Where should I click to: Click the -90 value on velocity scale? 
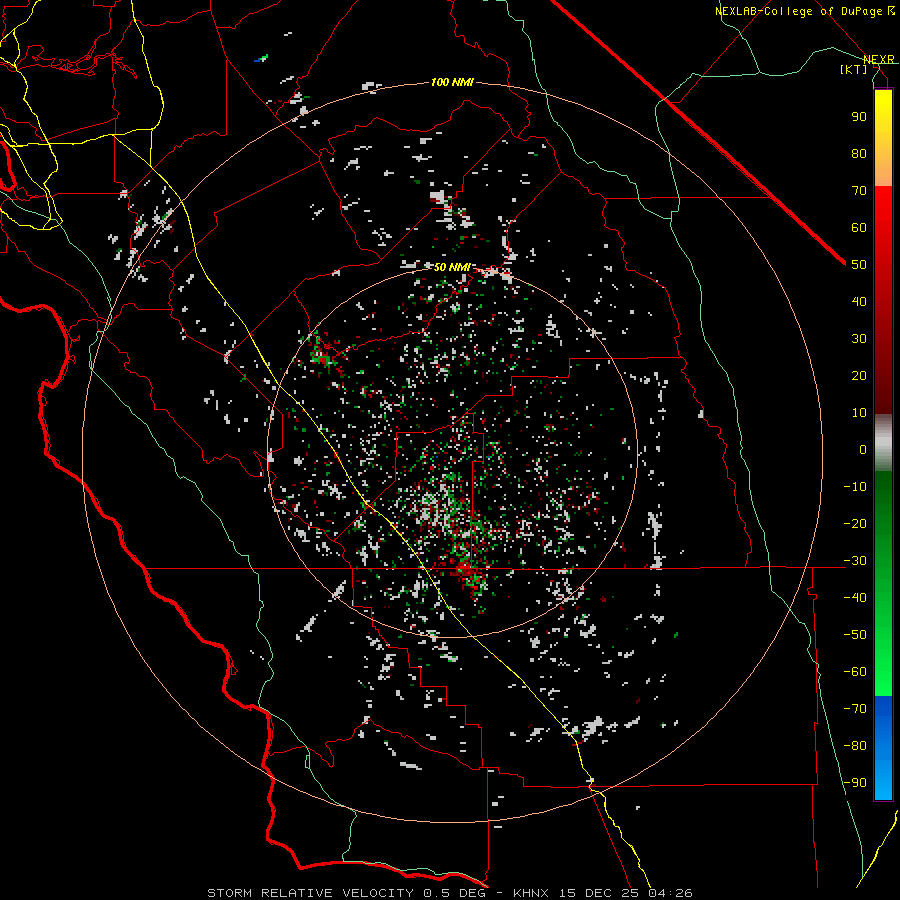(855, 782)
